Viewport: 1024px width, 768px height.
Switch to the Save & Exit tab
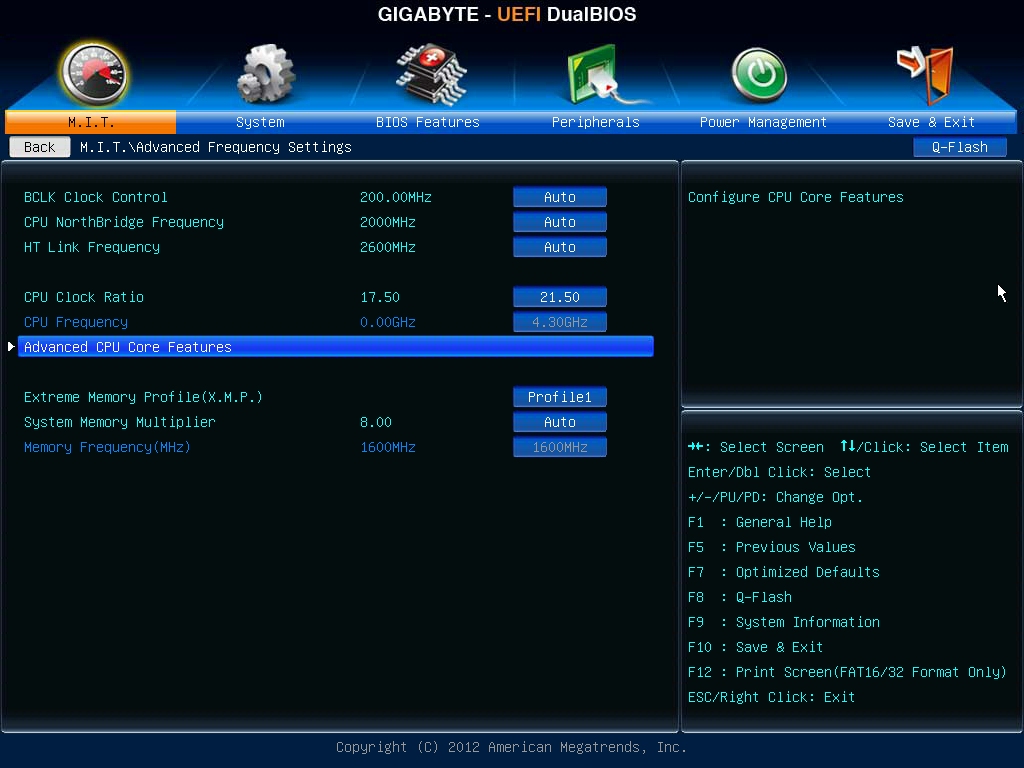tap(931, 122)
